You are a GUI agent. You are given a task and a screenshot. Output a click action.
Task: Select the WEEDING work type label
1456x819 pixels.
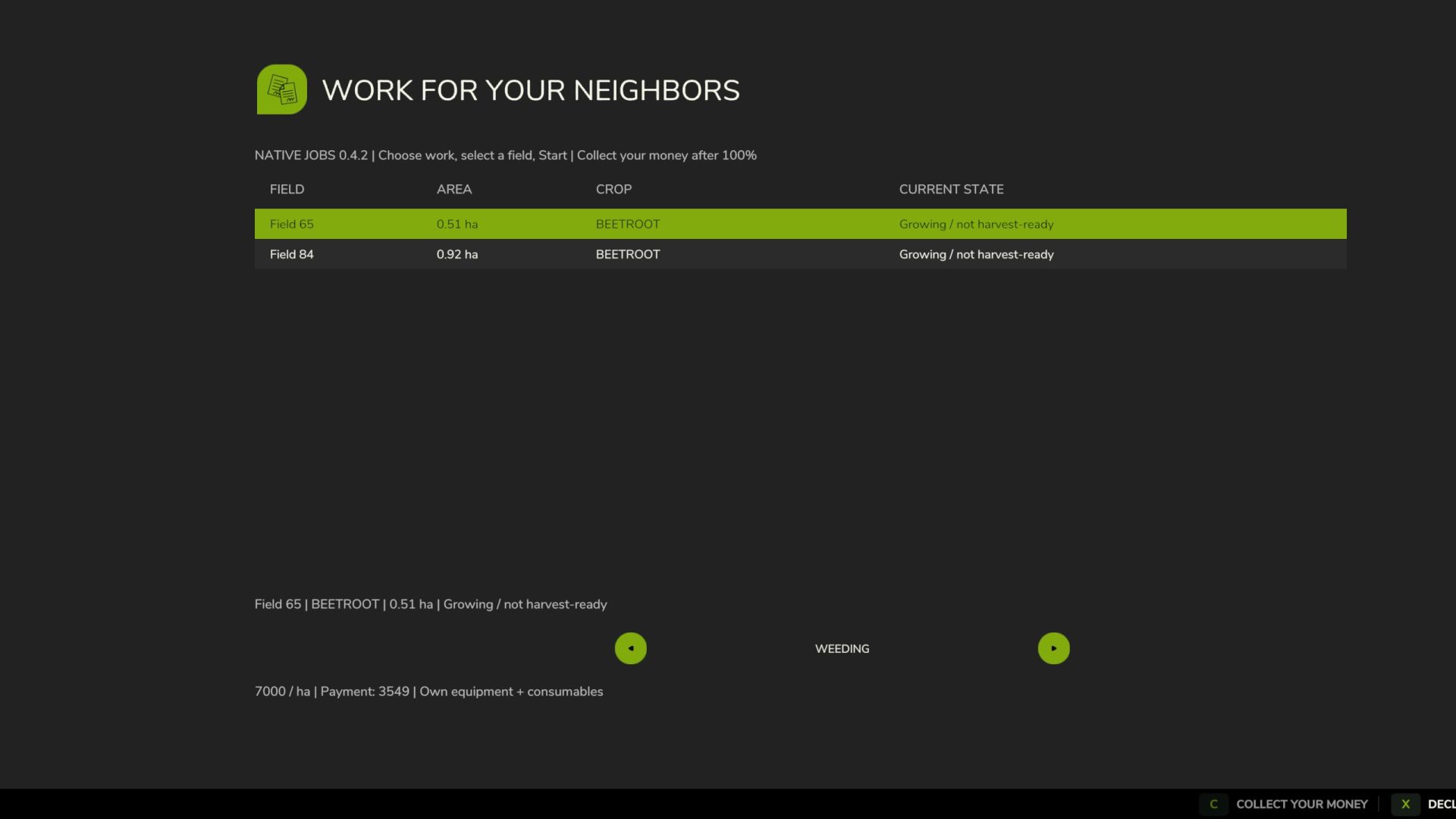click(842, 649)
